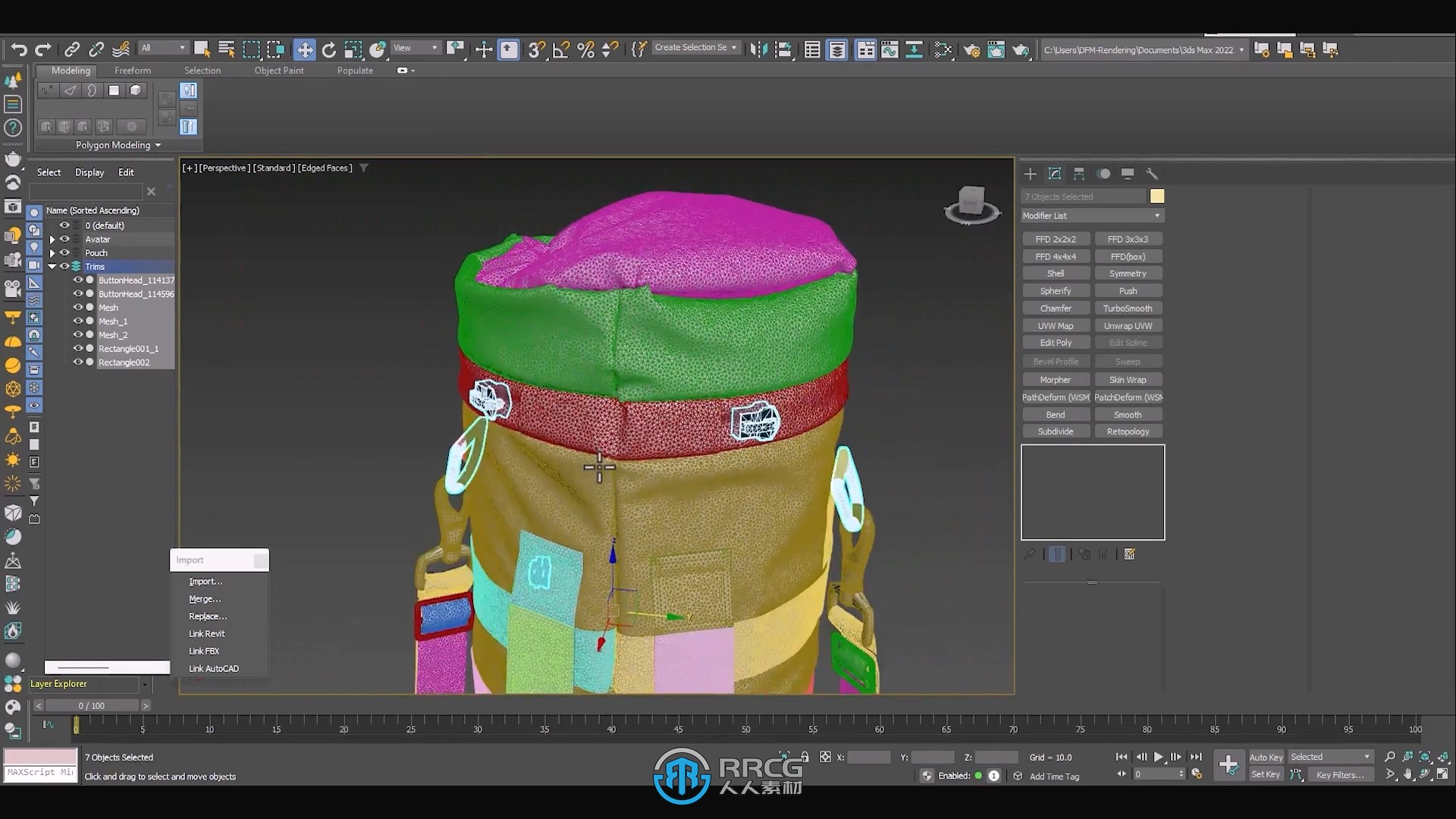This screenshot has height=819, width=1456.
Task: Toggle Percent Snap icon
Action: 585,50
